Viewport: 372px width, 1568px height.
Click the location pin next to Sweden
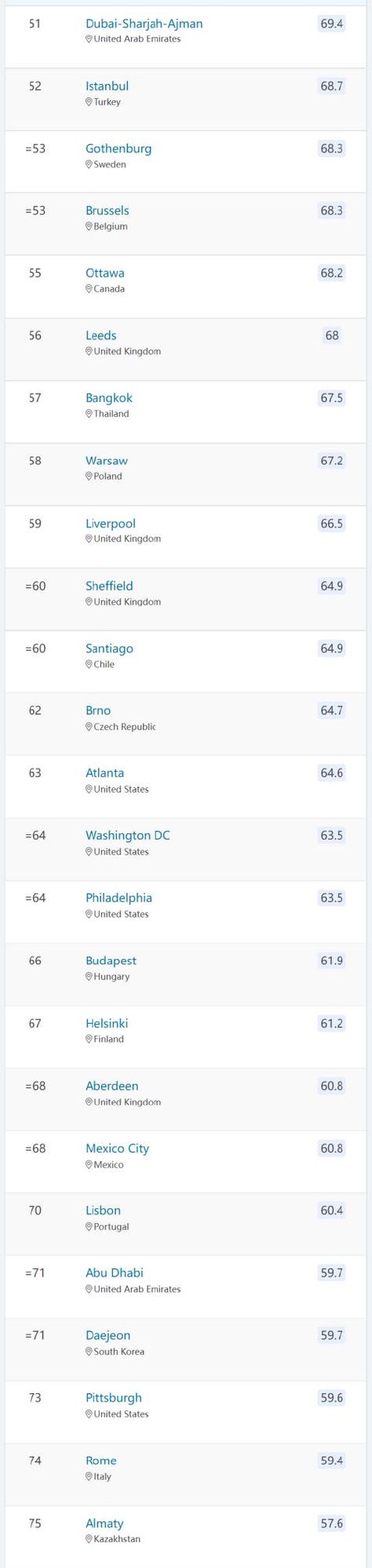point(89,165)
